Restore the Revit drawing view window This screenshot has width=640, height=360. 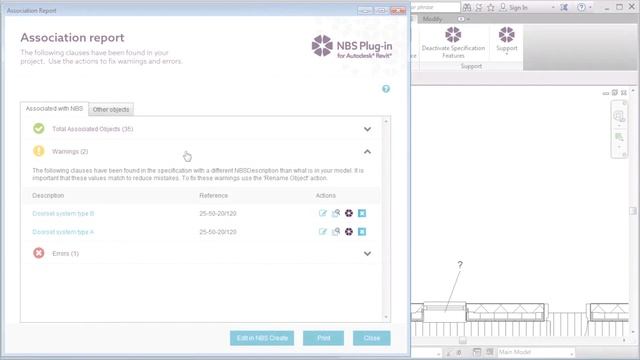click(x=614, y=93)
